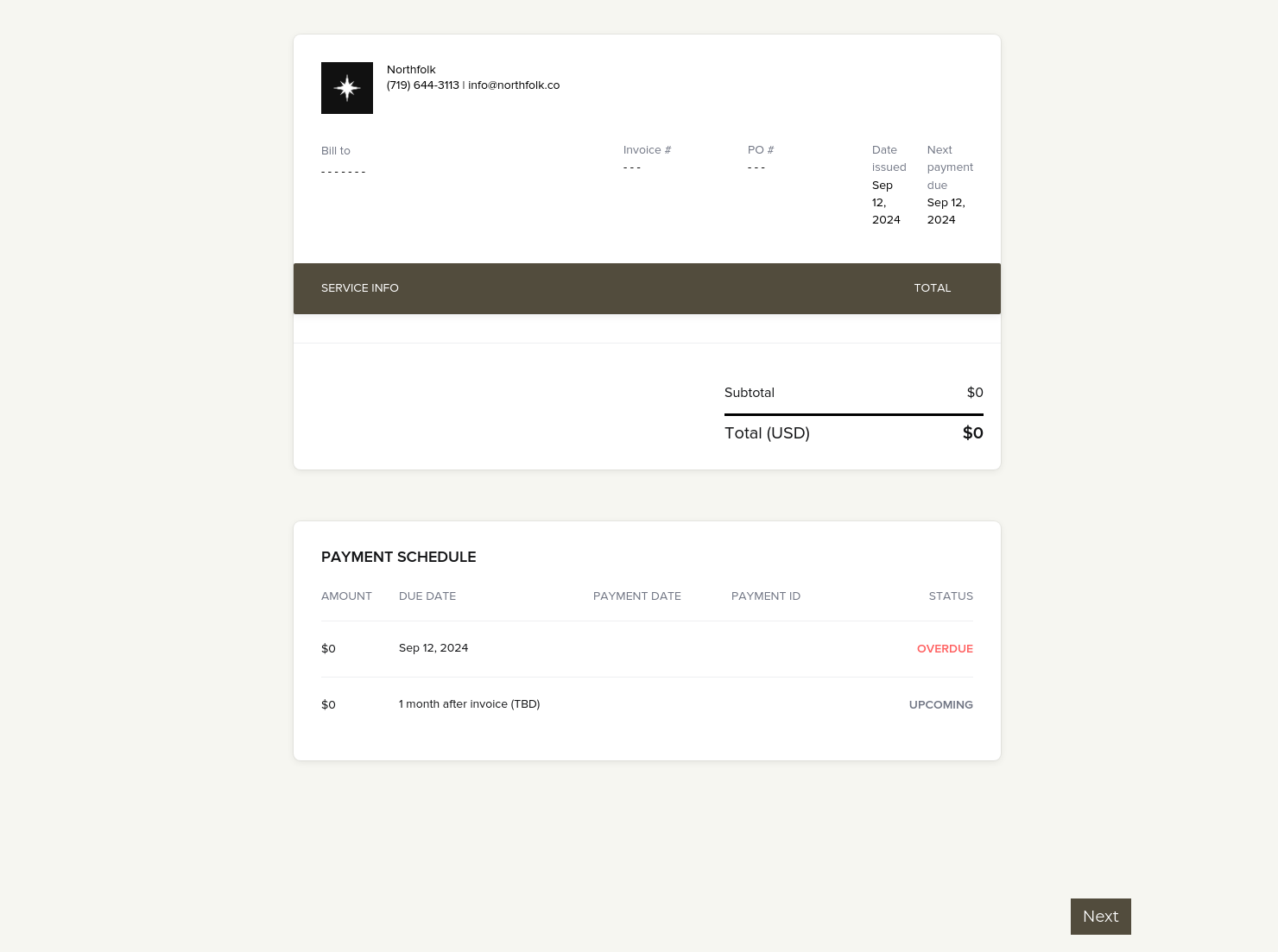1278x952 pixels.
Task: Click the $0 amount in the upcoming row
Action: point(328,705)
